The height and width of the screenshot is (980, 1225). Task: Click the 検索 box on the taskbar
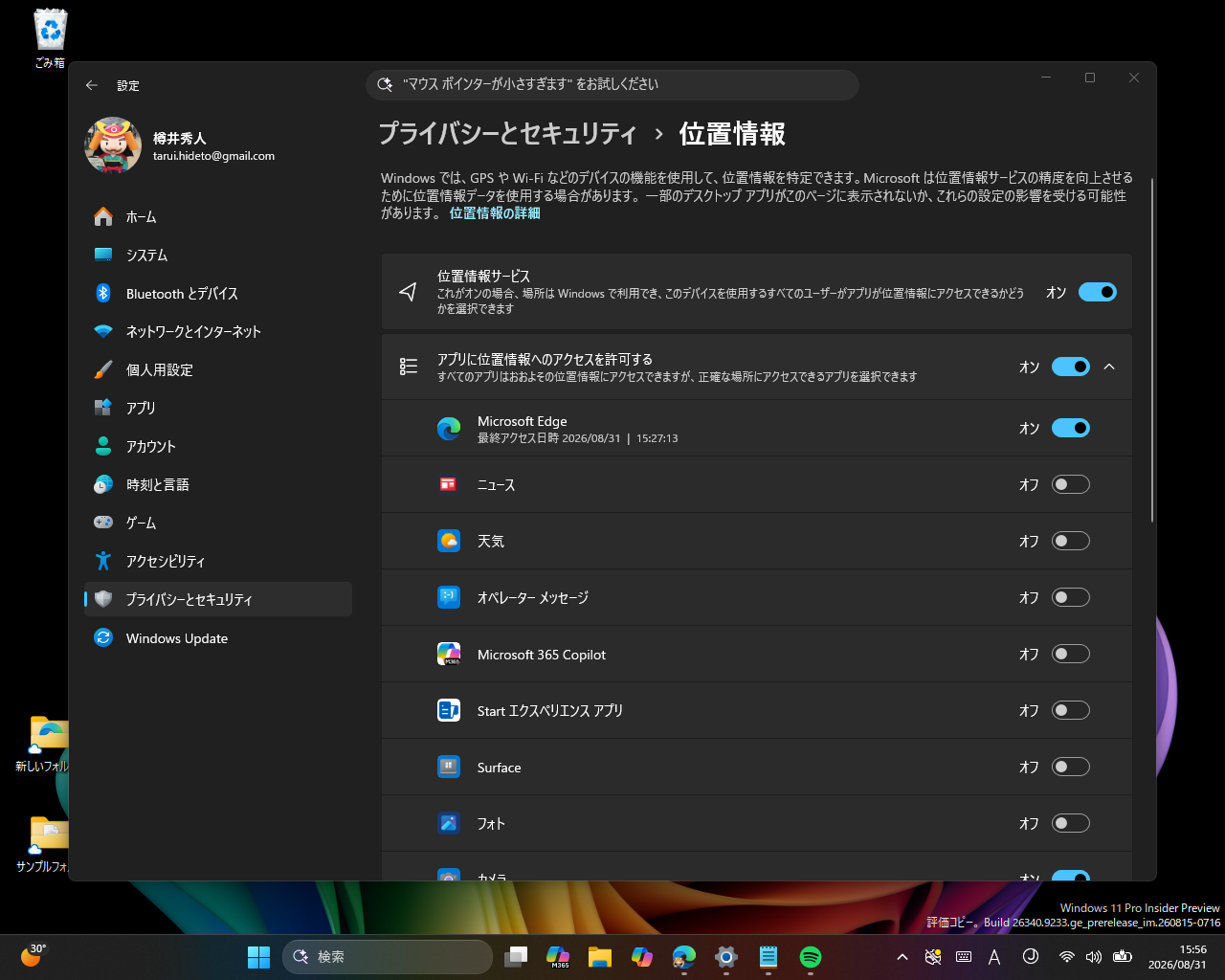pos(388,957)
